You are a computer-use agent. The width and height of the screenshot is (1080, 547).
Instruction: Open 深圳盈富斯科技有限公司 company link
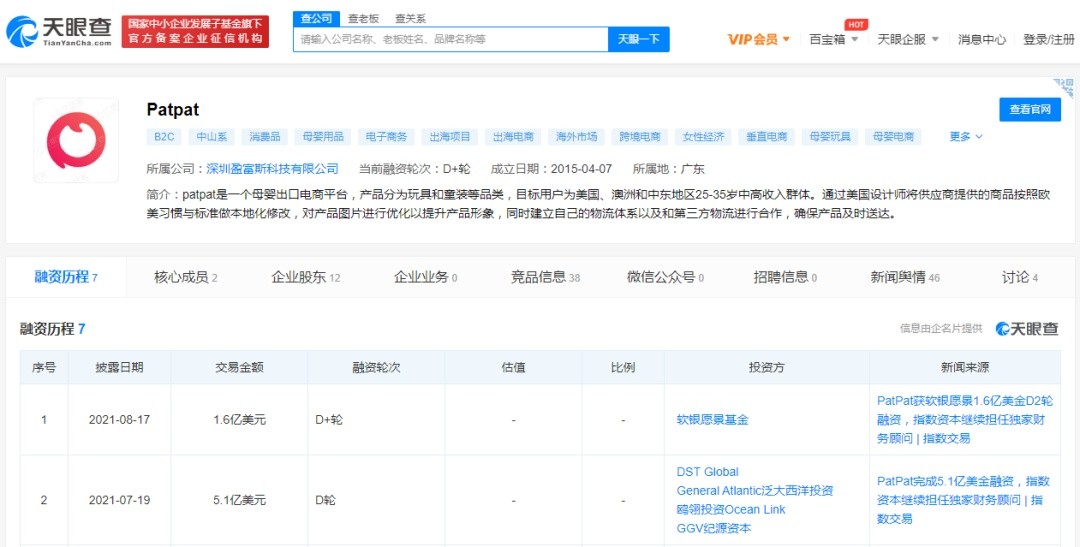click(x=273, y=169)
